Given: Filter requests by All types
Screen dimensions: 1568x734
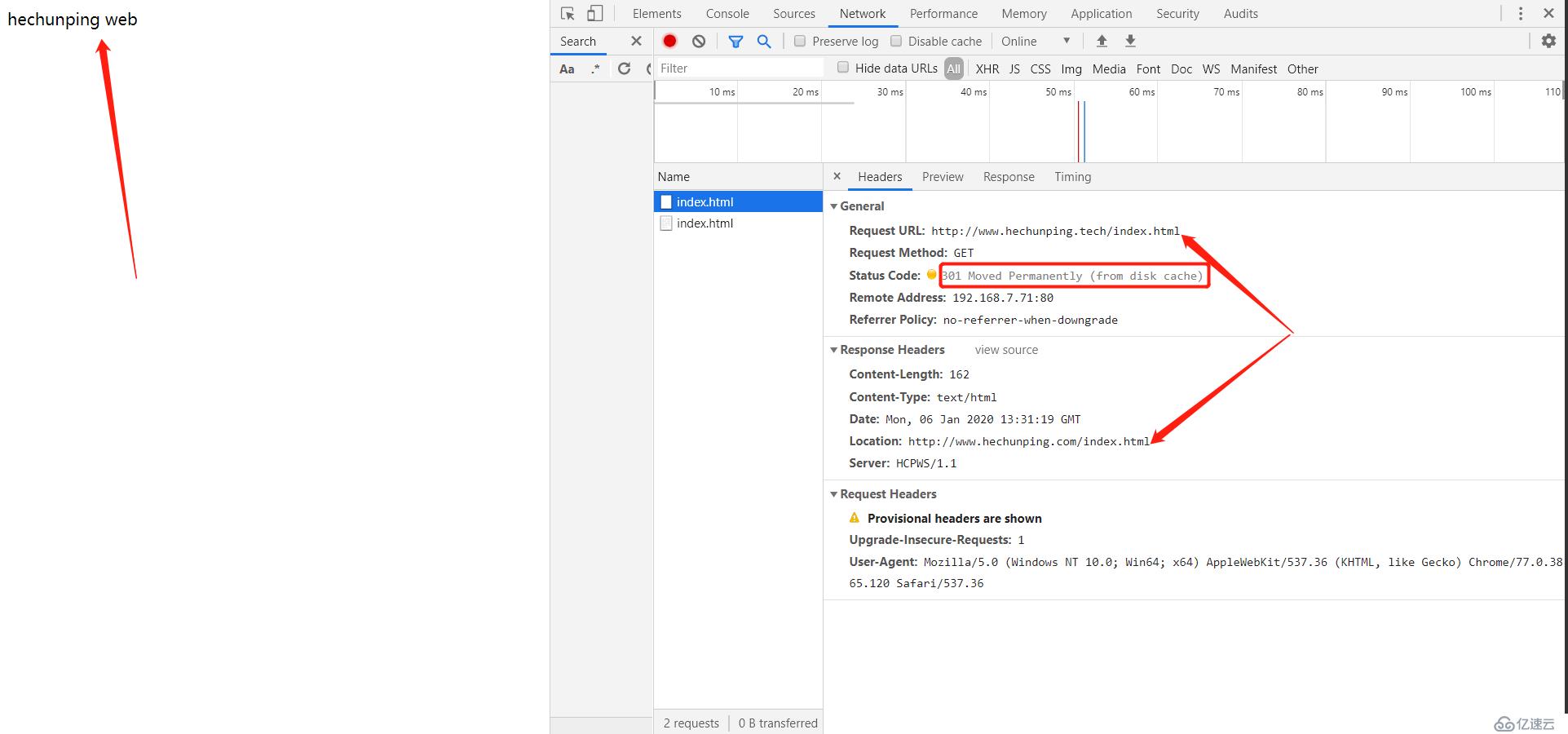Looking at the screenshot, I should (953, 69).
